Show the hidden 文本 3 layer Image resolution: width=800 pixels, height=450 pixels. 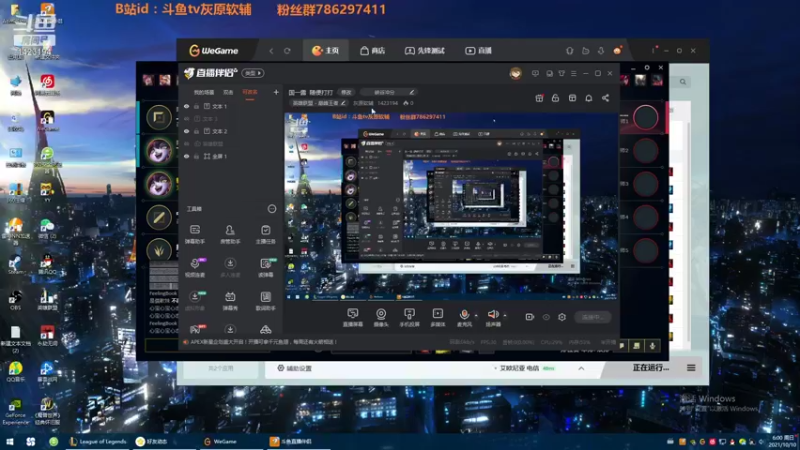click(x=186, y=118)
